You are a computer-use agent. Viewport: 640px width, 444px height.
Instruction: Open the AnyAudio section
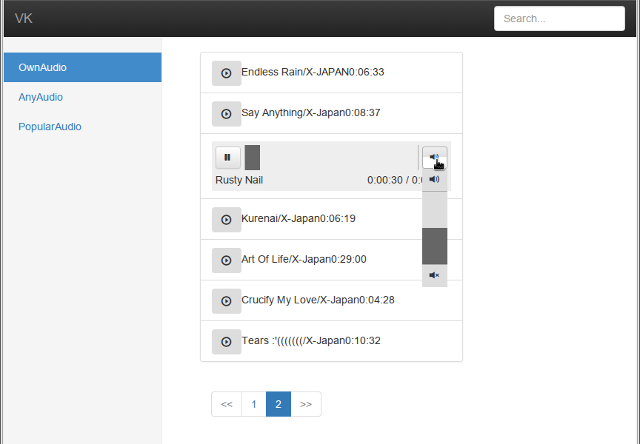(82, 97)
